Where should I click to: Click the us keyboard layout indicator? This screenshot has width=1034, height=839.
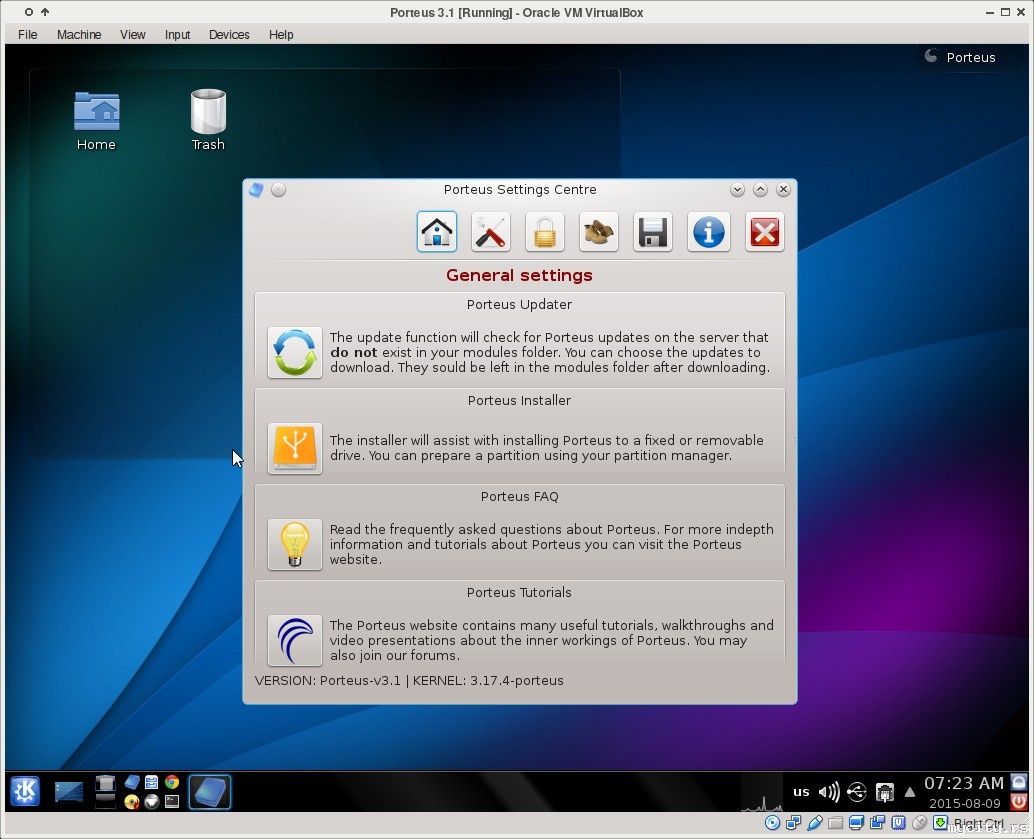pos(801,792)
